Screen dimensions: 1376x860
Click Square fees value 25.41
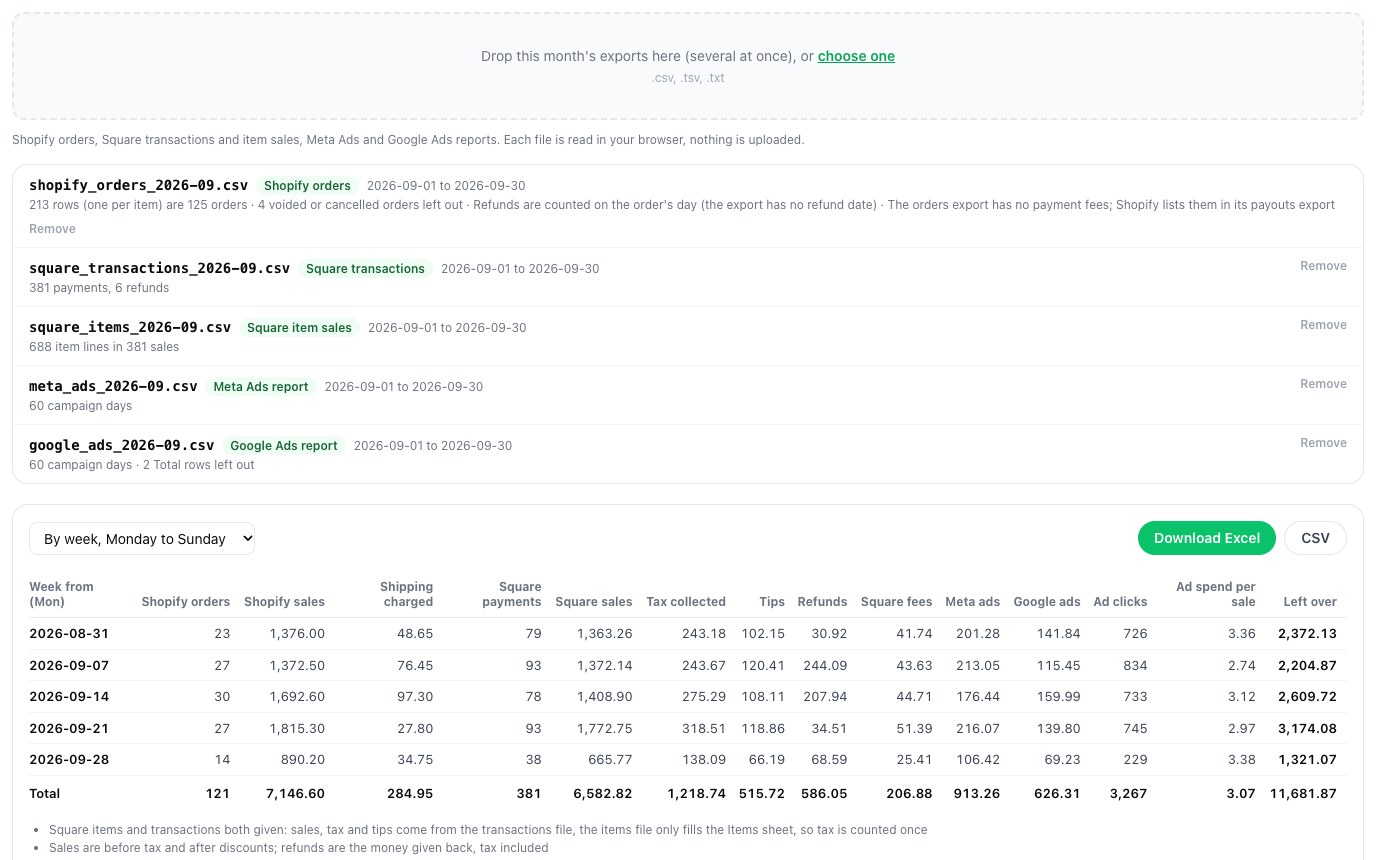click(x=914, y=760)
